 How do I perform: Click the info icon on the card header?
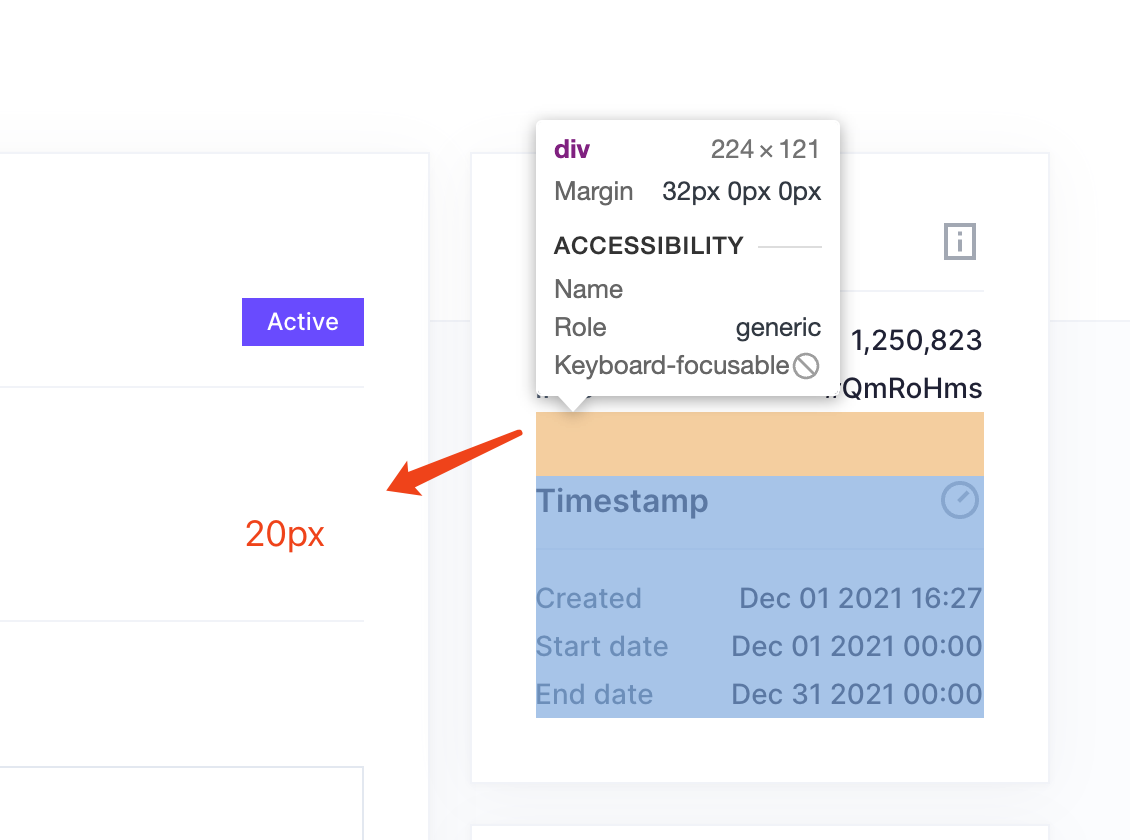tap(959, 241)
